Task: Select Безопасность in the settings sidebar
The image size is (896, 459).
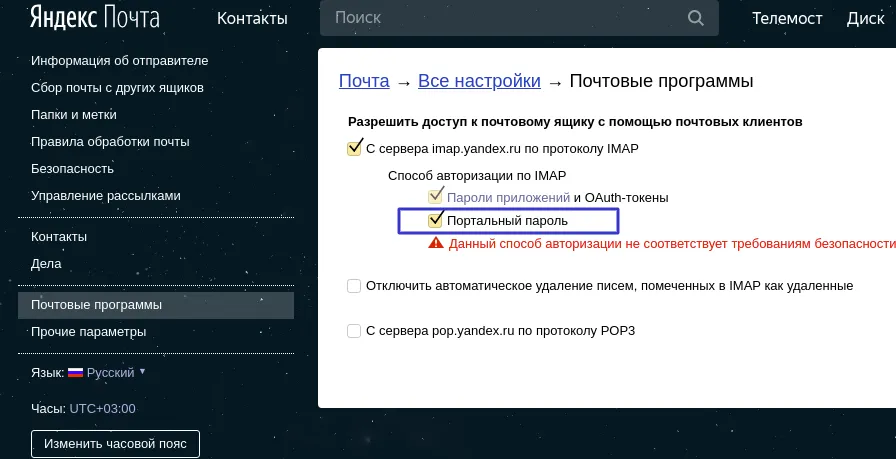Action: (x=72, y=169)
